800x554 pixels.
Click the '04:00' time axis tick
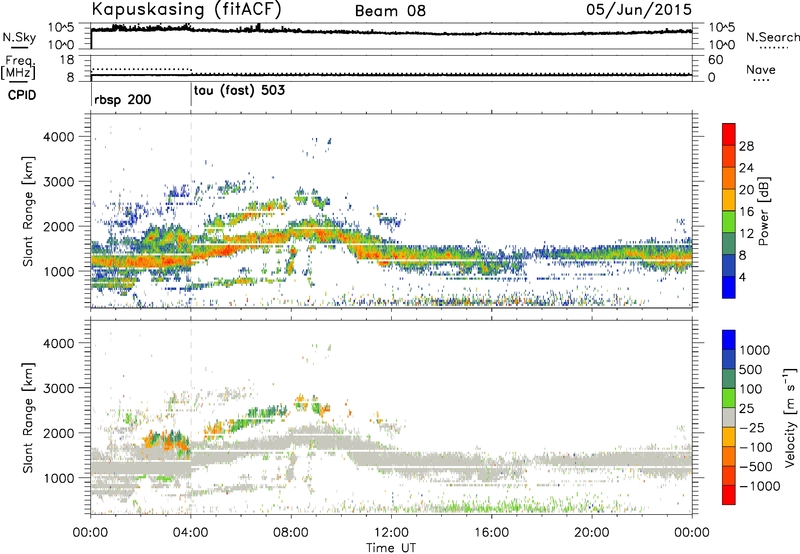(x=191, y=533)
